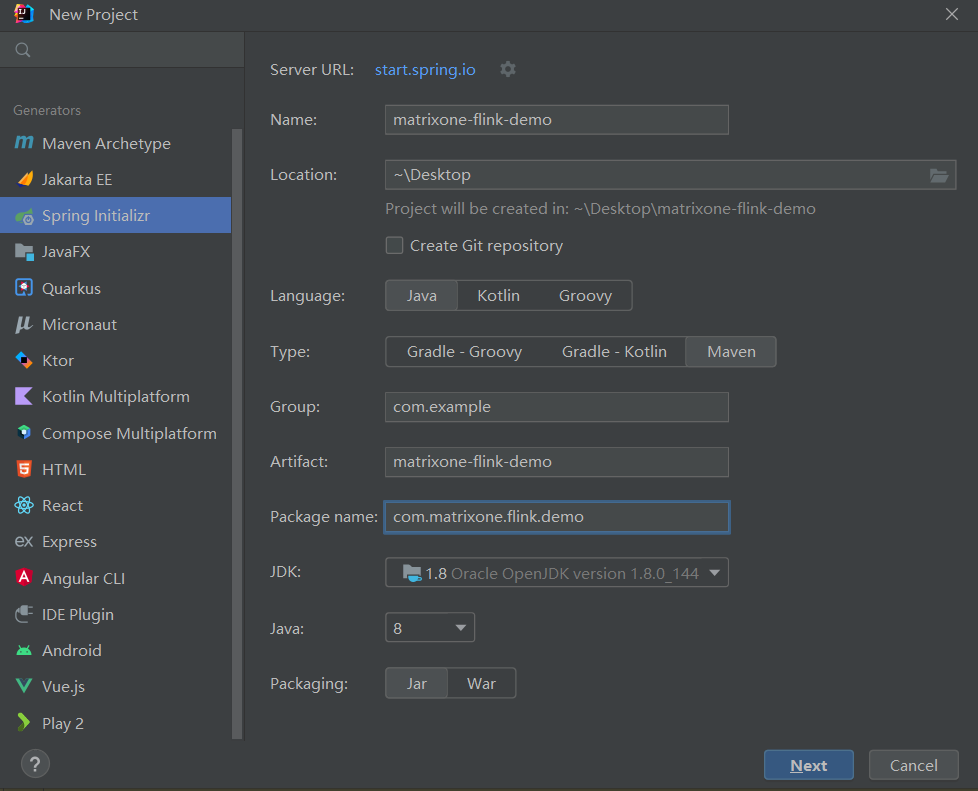Image resolution: width=978 pixels, height=791 pixels.
Task: Switch language to Kotlin
Action: 498,296
